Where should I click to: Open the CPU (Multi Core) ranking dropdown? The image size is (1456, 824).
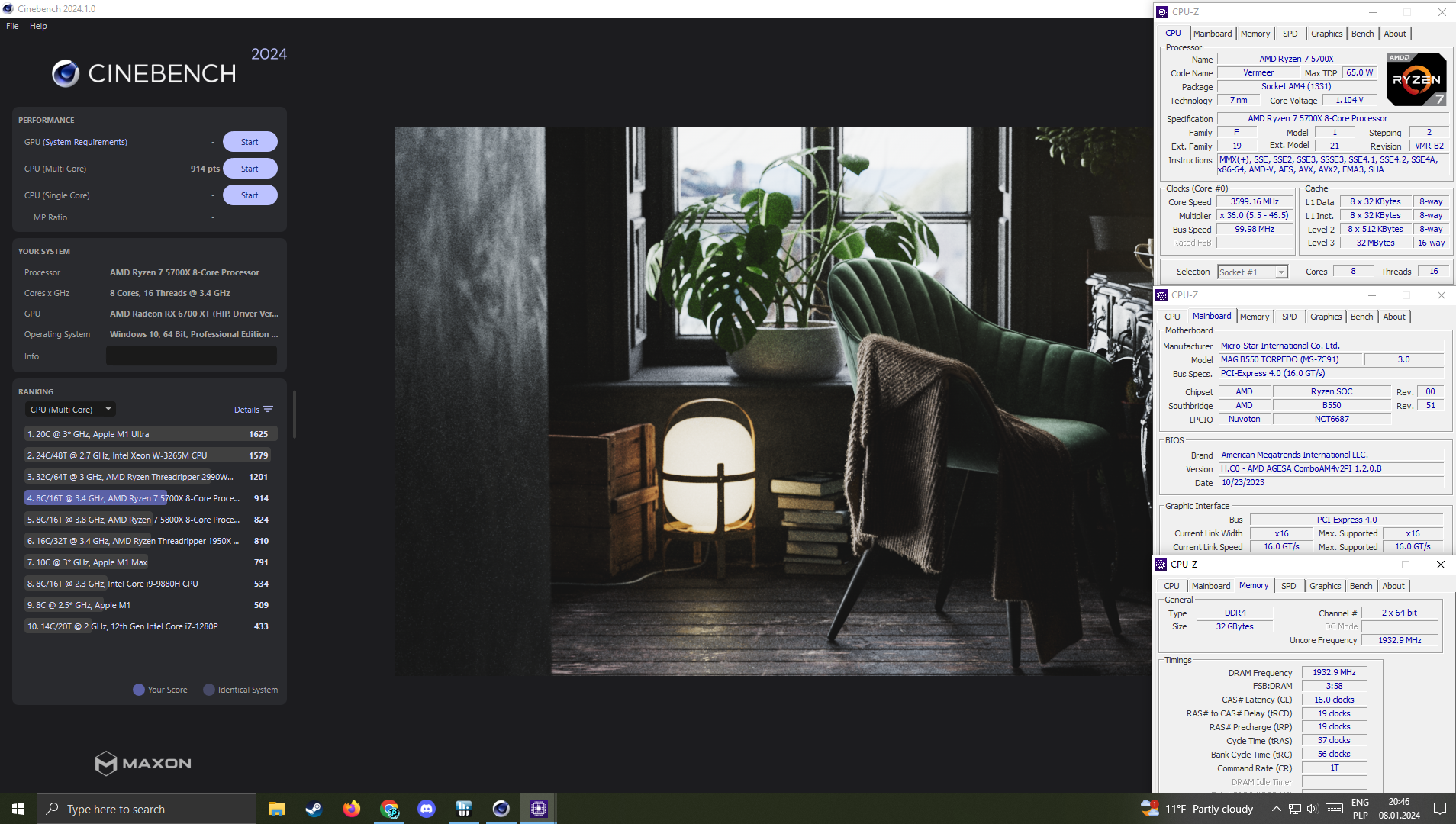click(70, 410)
